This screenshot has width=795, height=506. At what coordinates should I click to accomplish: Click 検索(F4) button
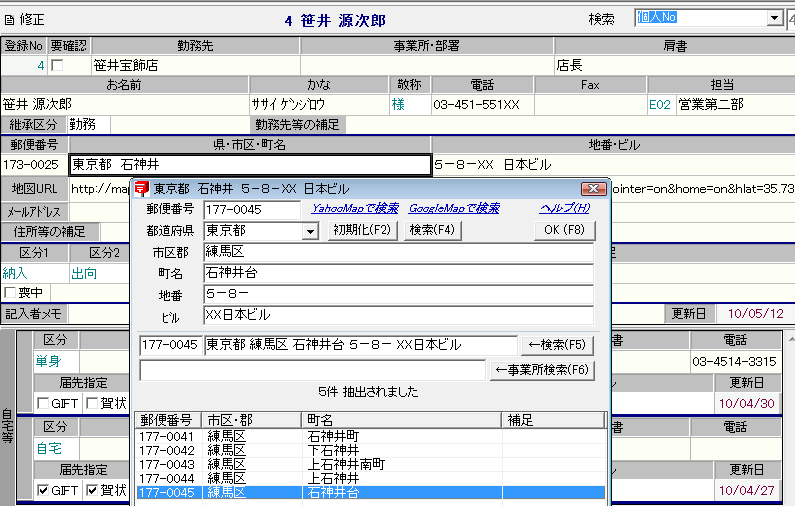[432, 230]
